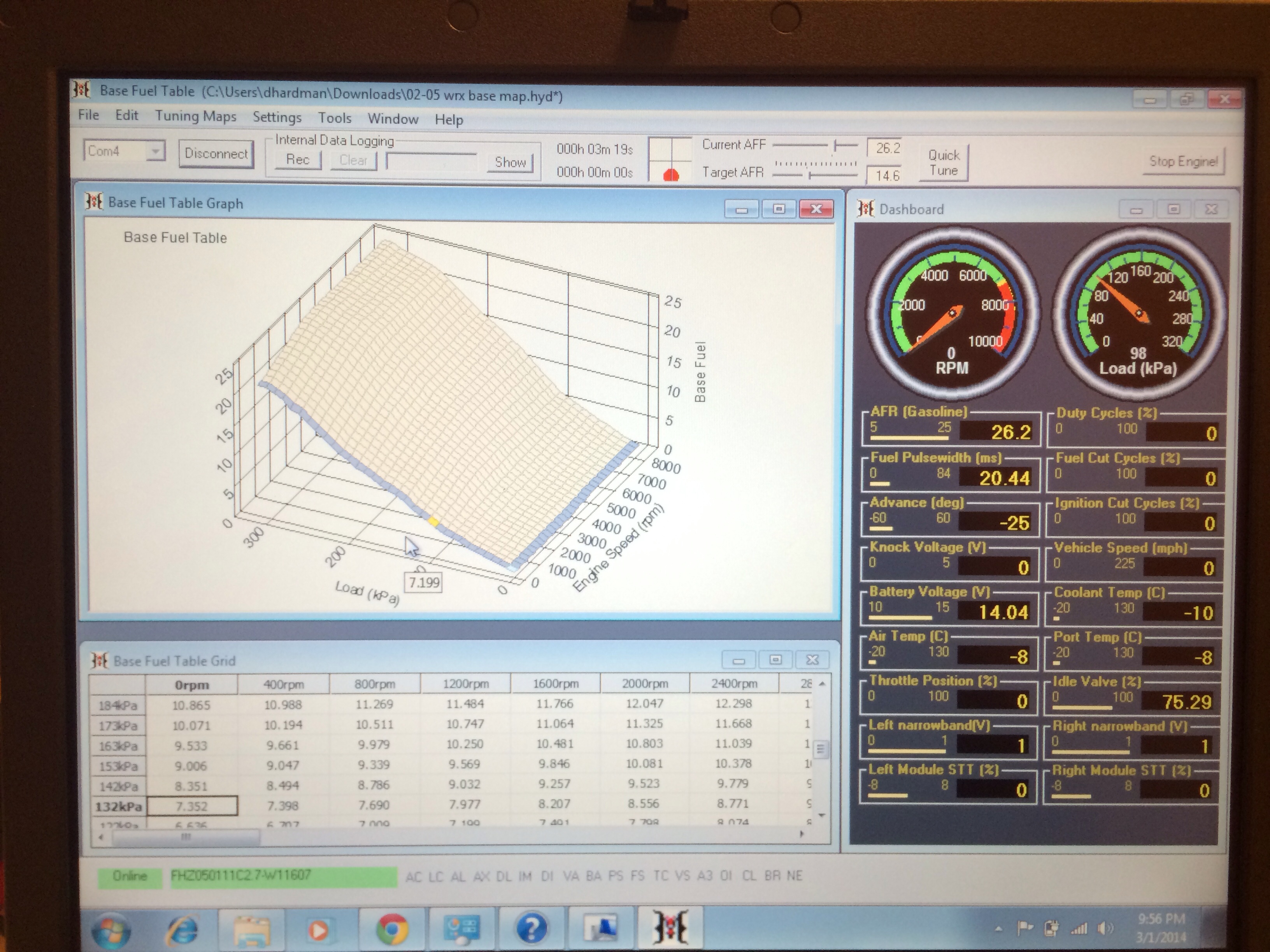1270x952 pixels.
Task: Open the Tools menu
Action: click(x=334, y=118)
